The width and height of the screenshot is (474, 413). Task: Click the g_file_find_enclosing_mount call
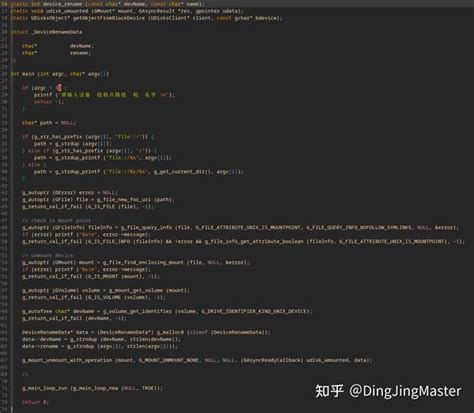(144, 262)
